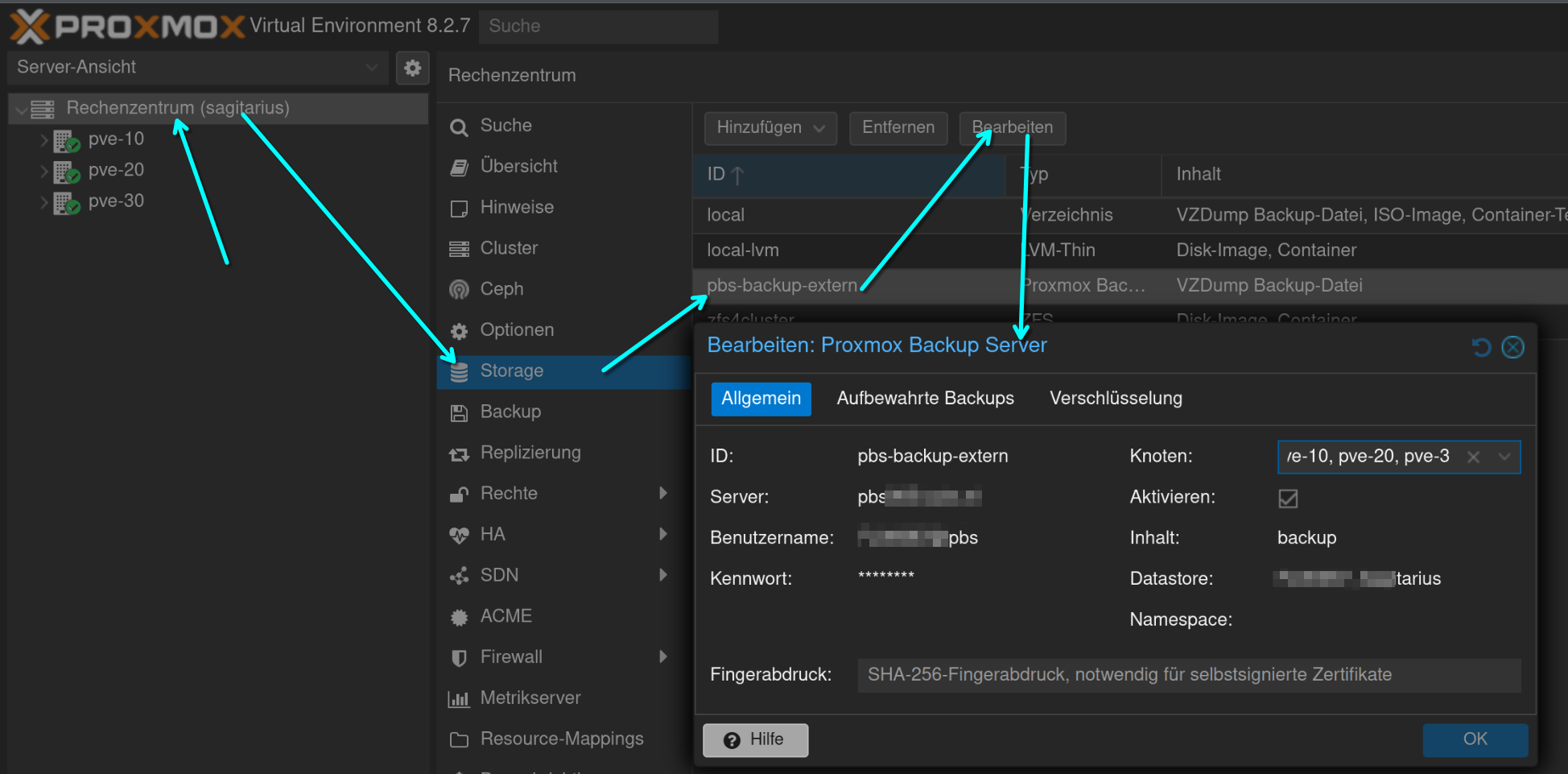Image resolution: width=1568 pixels, height=774 pixels.
Task: Click the Suche magnifier icon in sidebar
Action: (459, 126)
